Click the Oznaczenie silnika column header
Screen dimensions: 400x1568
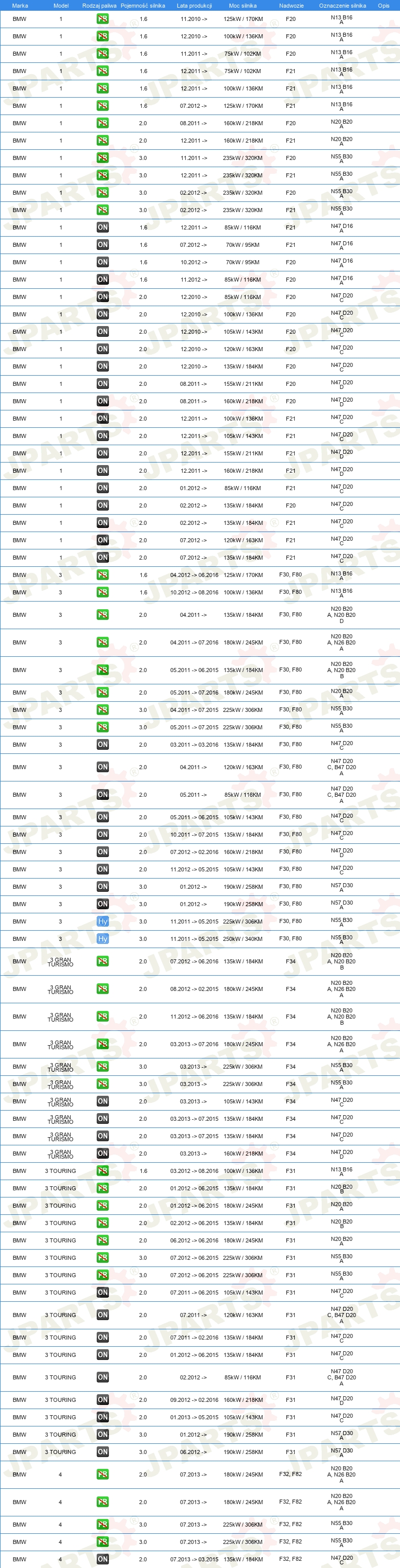[342, 6]
